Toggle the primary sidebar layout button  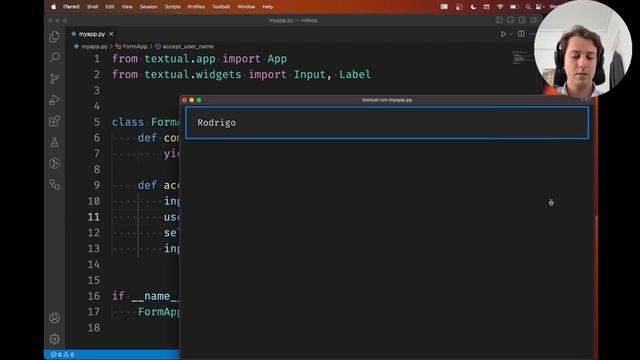[x=499, y=20]
